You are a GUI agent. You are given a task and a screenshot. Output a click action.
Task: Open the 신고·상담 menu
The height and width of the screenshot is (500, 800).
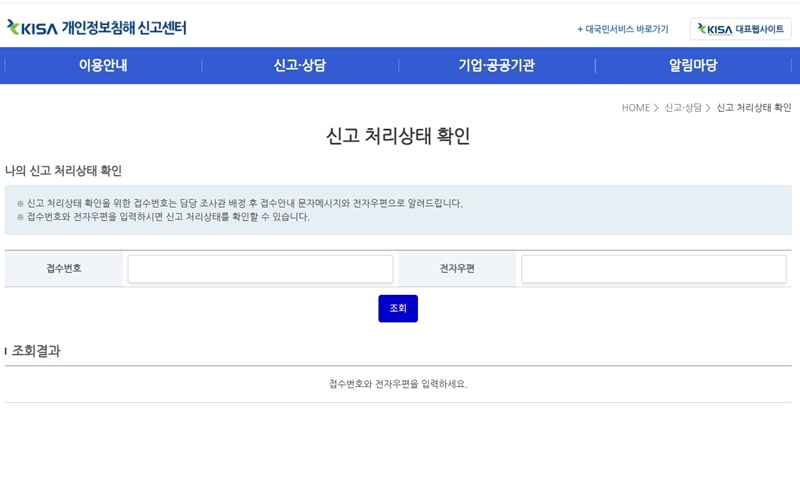click(300, 65)
